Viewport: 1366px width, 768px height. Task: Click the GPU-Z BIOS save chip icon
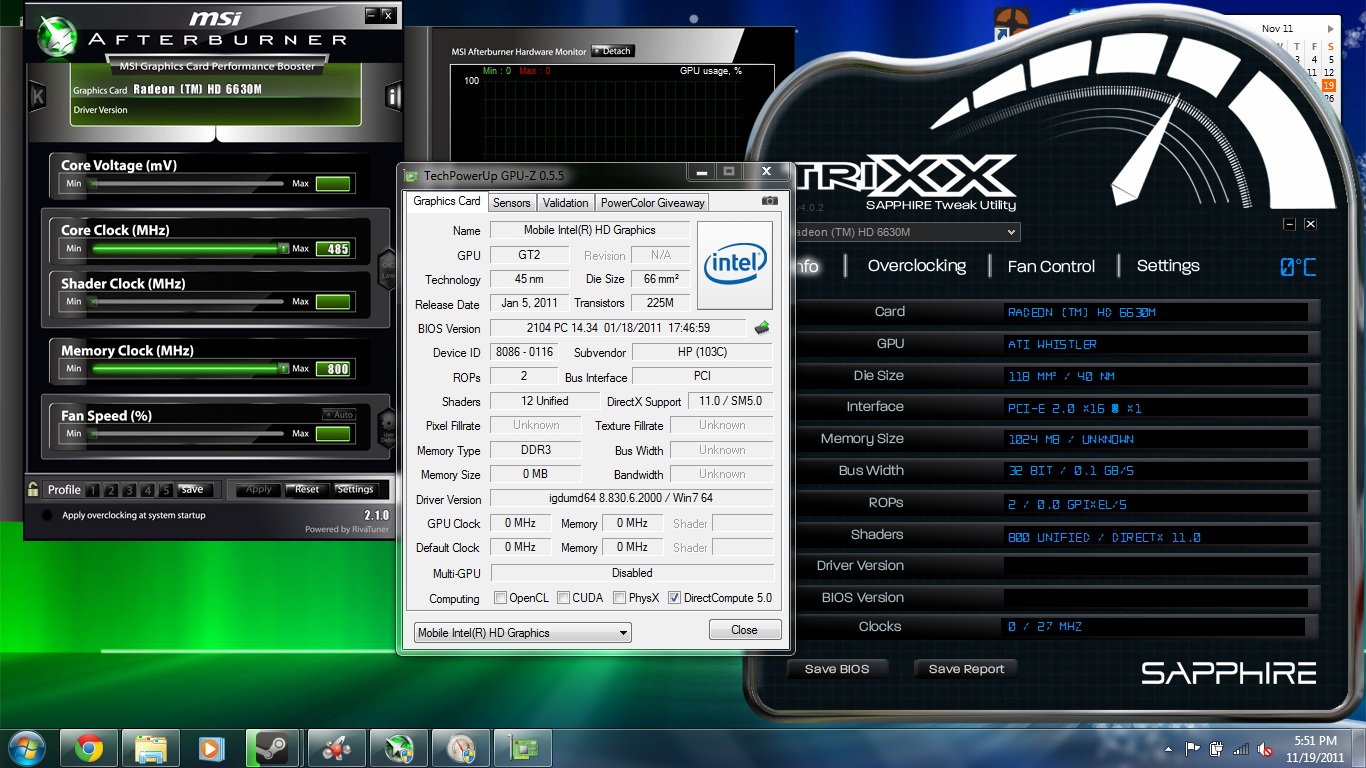pyautogui.click(x=762, y=327)
